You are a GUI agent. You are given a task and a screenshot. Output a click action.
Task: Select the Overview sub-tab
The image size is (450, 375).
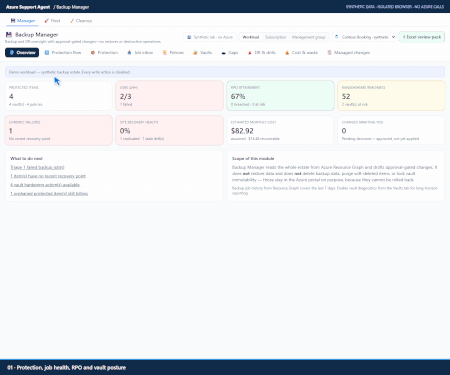[x=22, y=53]
